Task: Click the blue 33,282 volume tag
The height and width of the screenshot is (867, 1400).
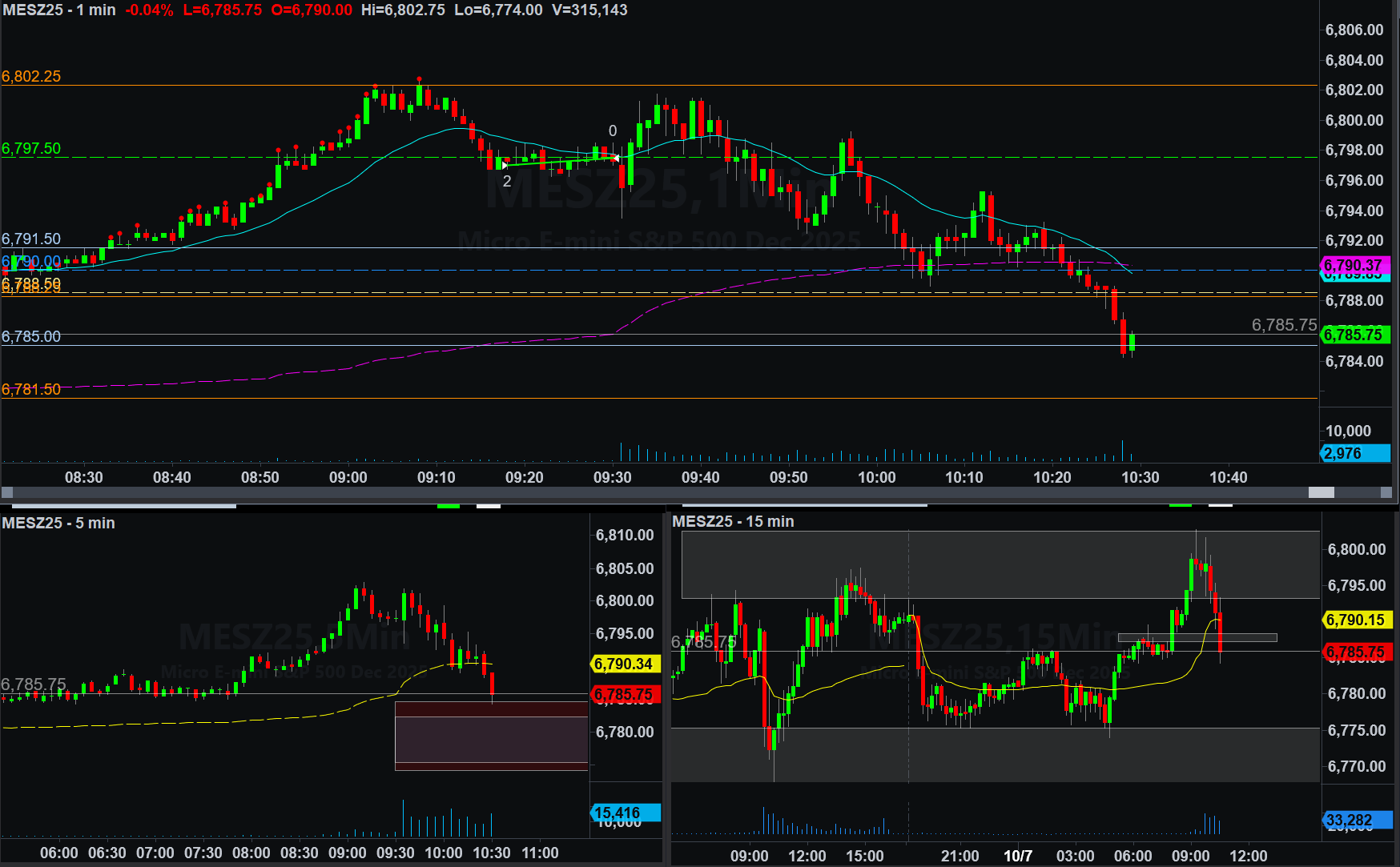Action: click(x=1356, y=820)
